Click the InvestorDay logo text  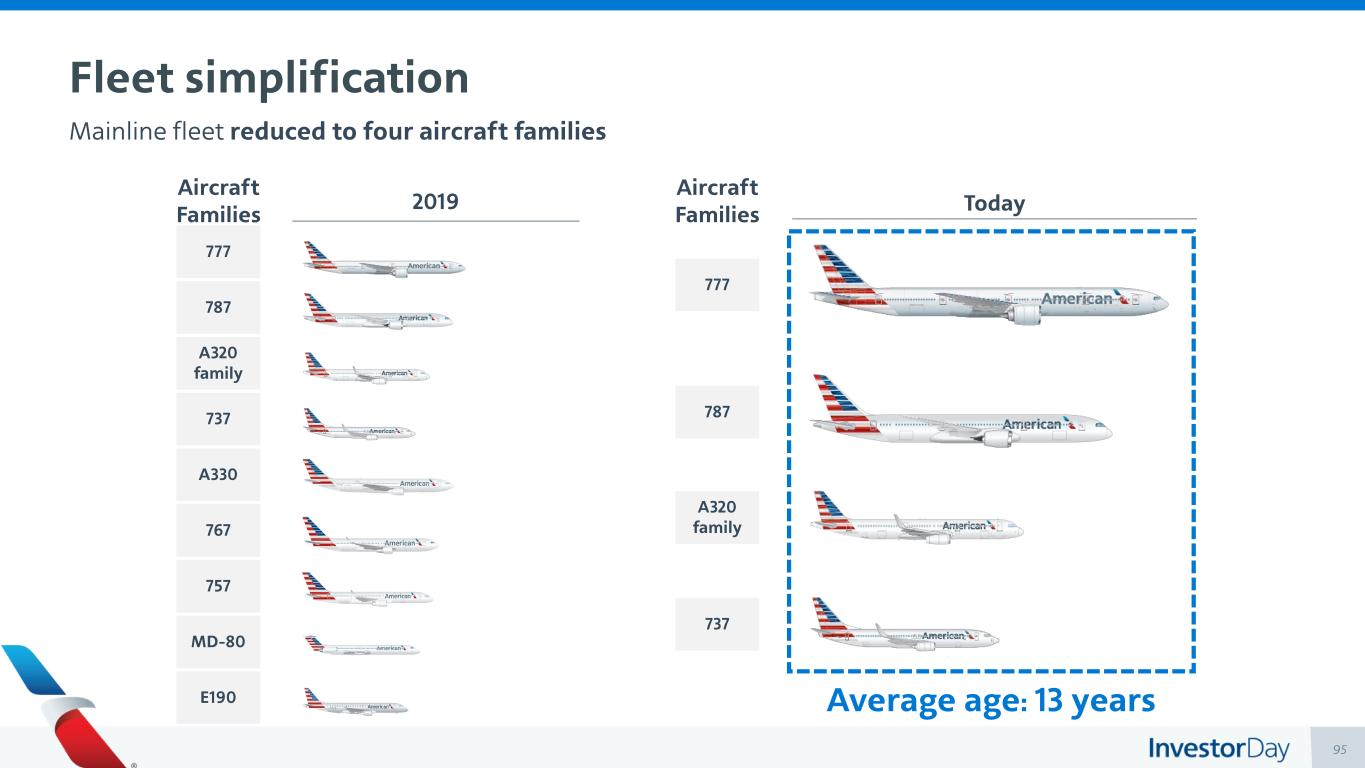[1219, 749]
